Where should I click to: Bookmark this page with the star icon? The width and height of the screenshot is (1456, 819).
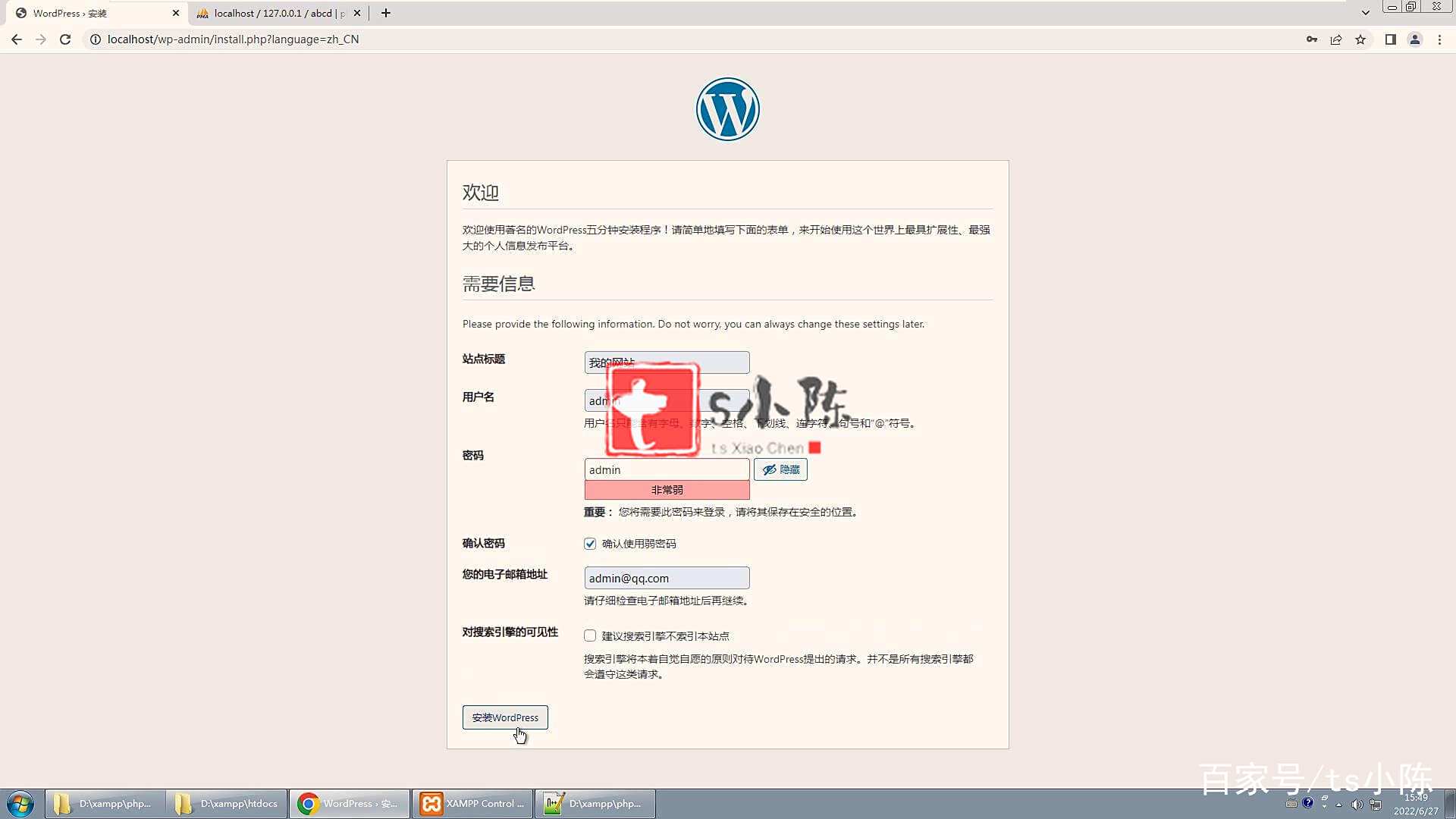[1360, 39]
